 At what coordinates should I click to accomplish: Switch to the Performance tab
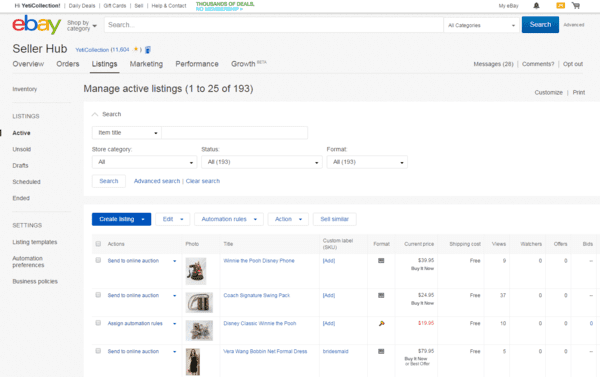tap(197, 64)
